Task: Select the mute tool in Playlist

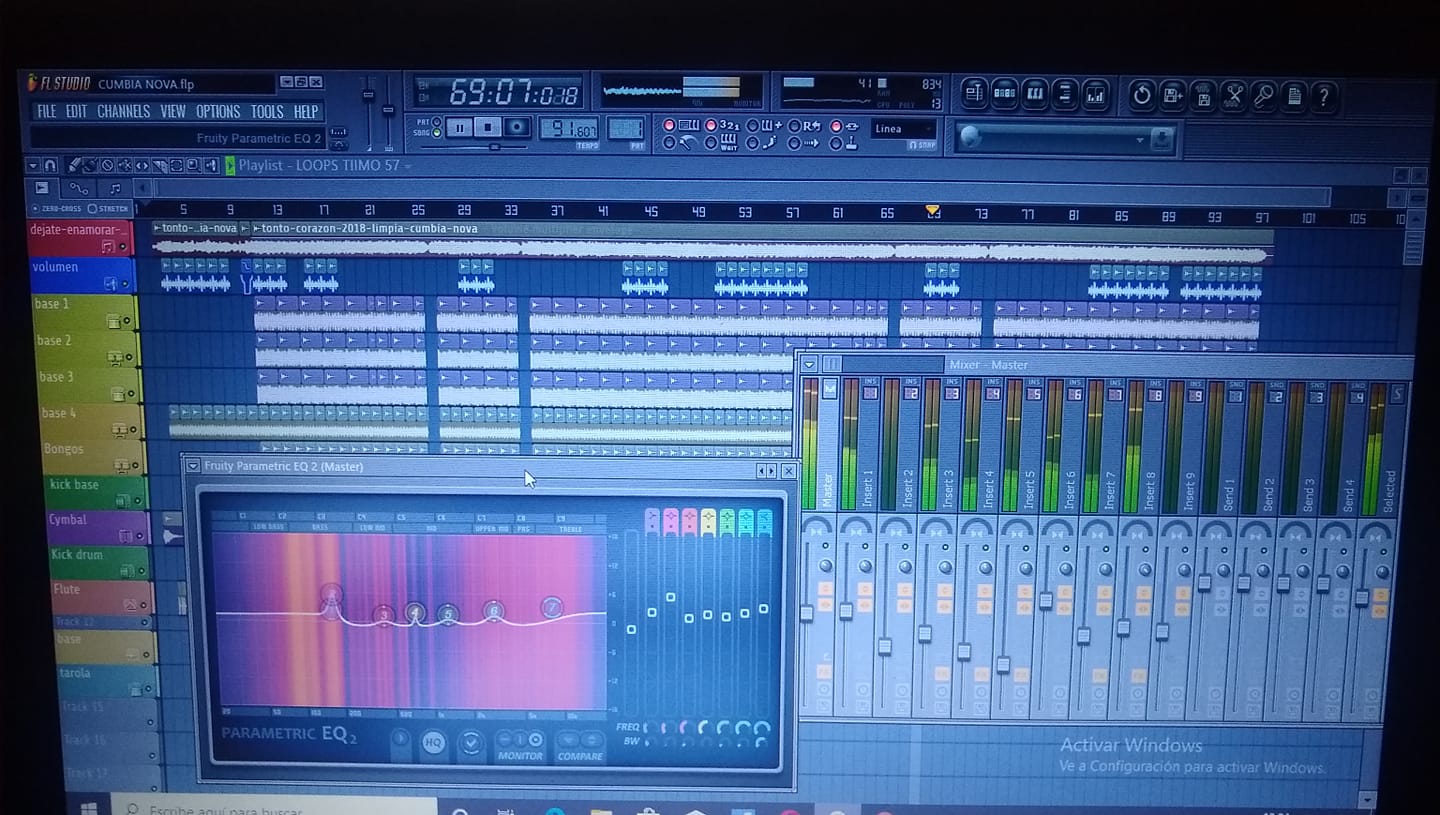Action: pos(124,165)
